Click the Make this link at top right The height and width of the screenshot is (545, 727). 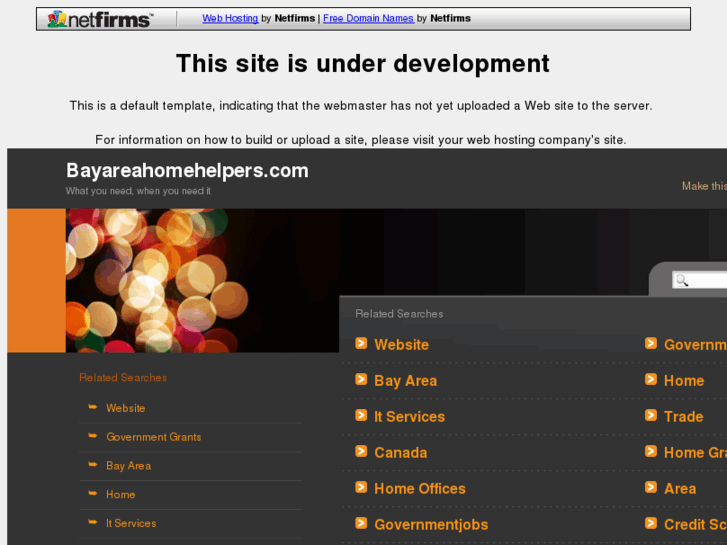pyautogui.click(x=704, y=186)
